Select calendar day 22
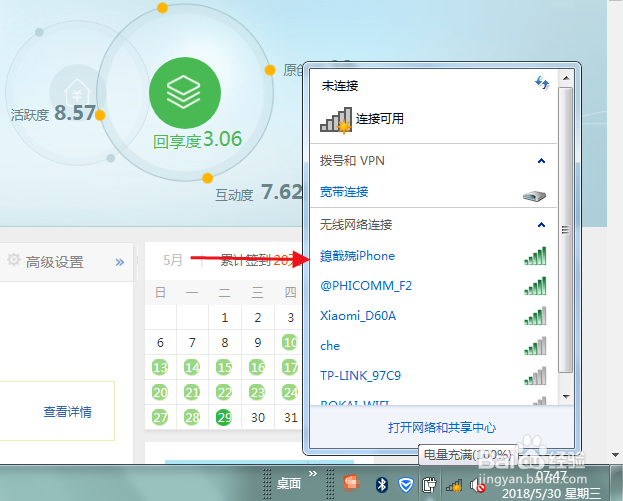623x501 pixels. 224,393
